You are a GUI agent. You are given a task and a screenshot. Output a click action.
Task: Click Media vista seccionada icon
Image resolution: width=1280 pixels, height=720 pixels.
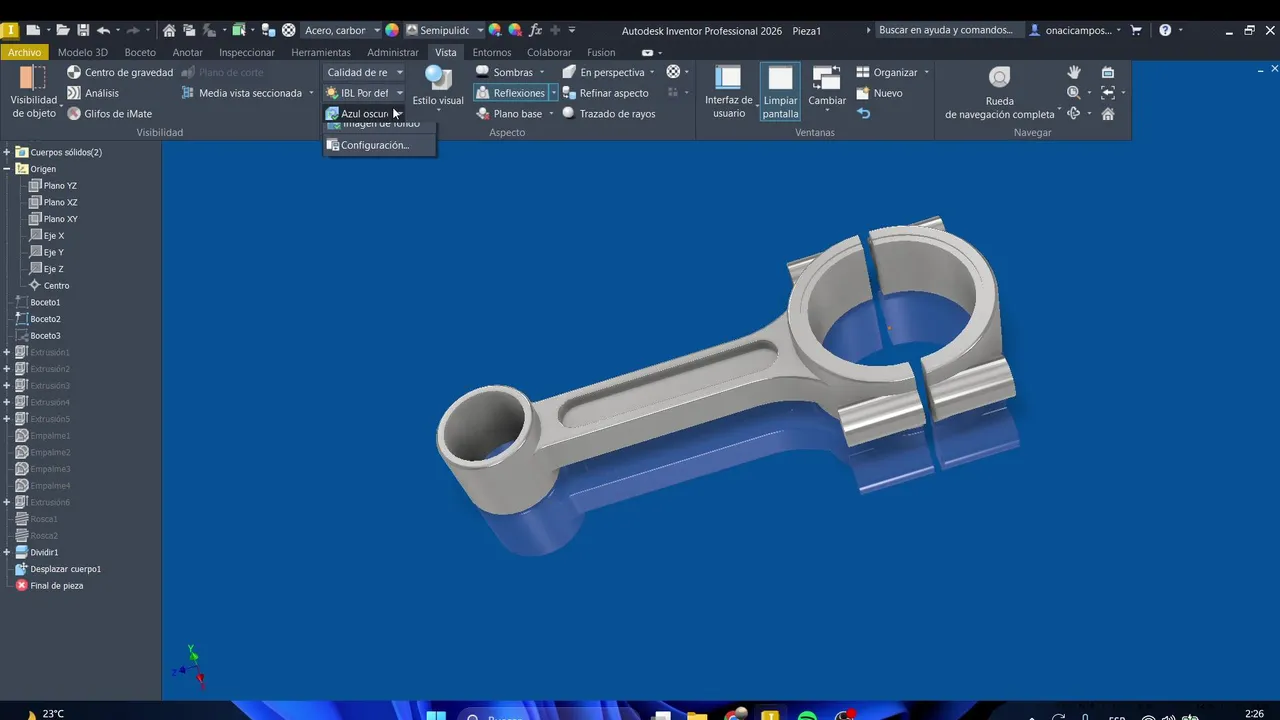[x=189, y=93]
